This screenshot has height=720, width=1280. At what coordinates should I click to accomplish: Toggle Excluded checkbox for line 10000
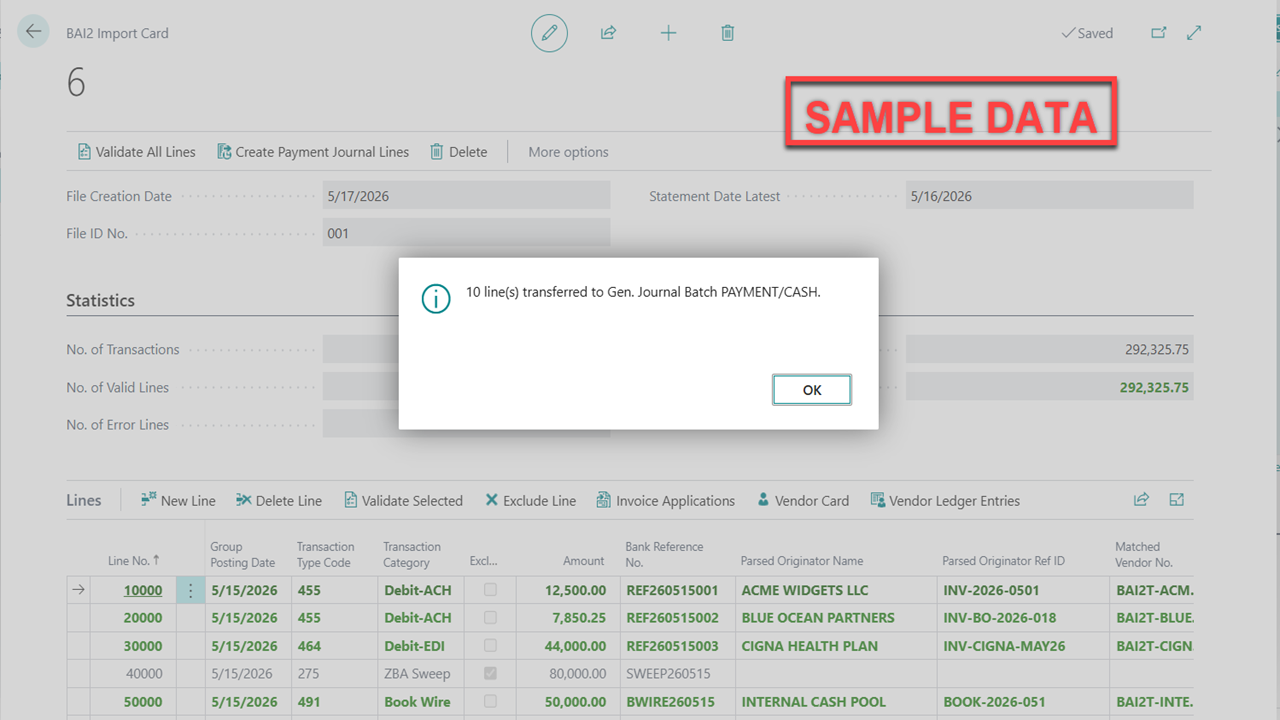490,590
